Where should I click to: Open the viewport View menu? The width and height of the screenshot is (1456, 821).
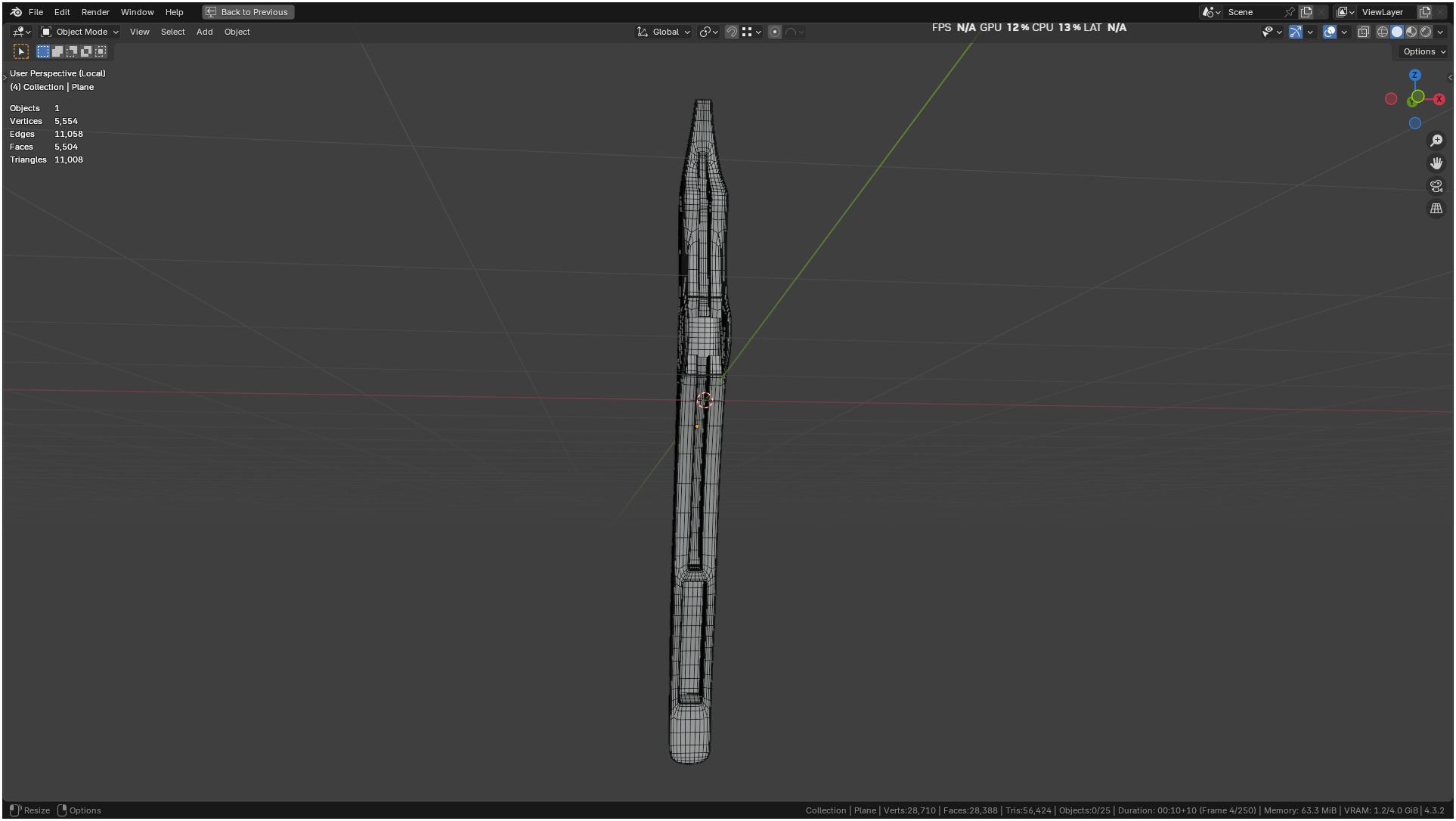click(139, 32)
